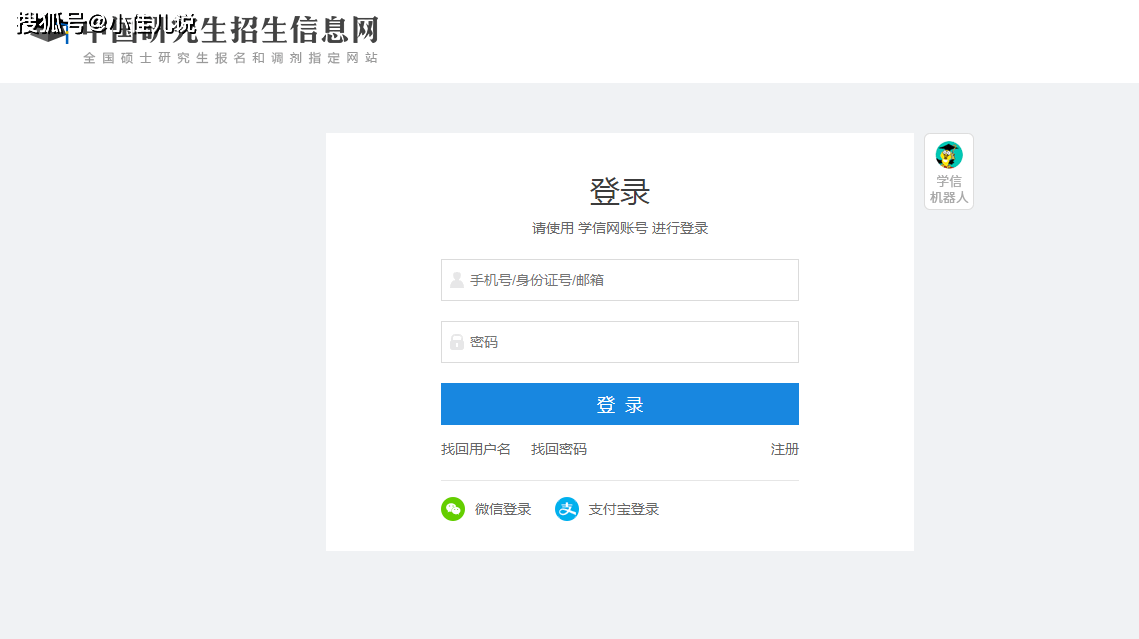
Task: Click the user silhouette icon in the username field
Action: click(x=457, y=280)
